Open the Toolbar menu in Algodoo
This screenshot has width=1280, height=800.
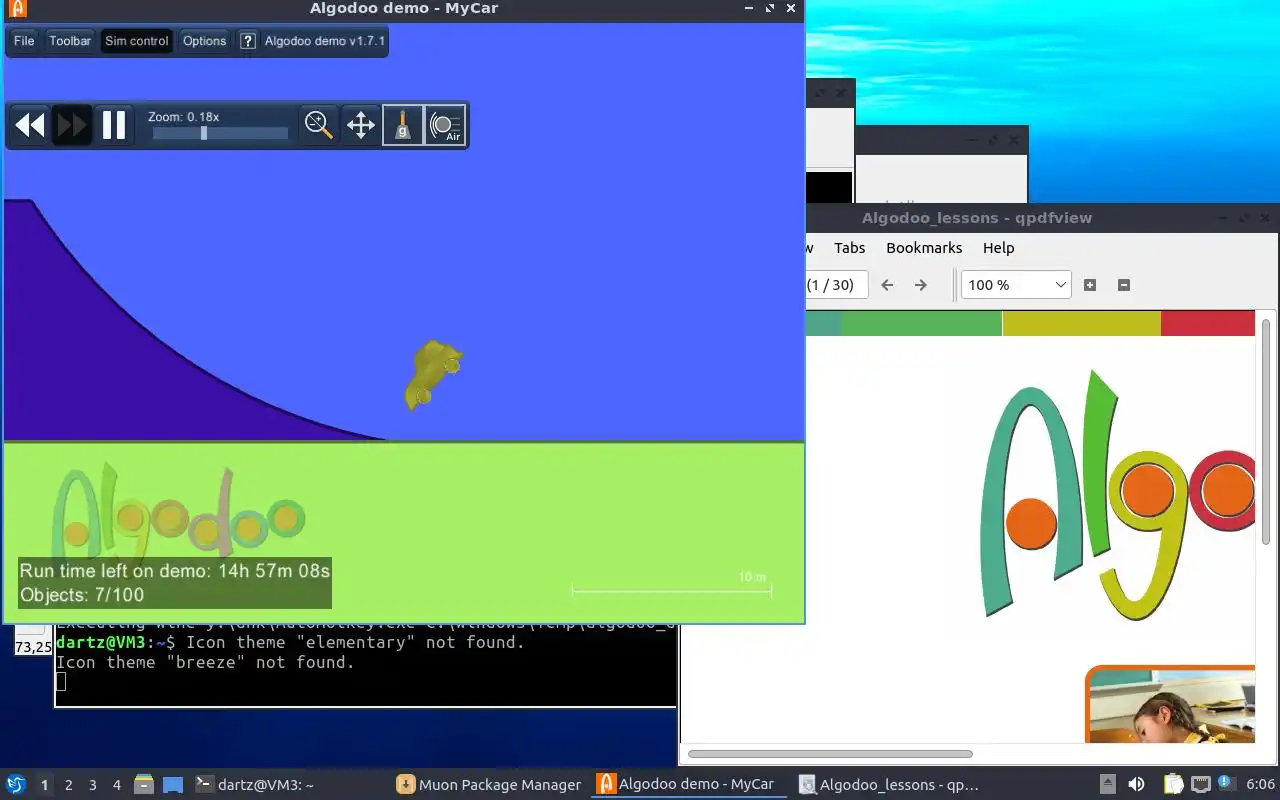click(x=70, y=41)
